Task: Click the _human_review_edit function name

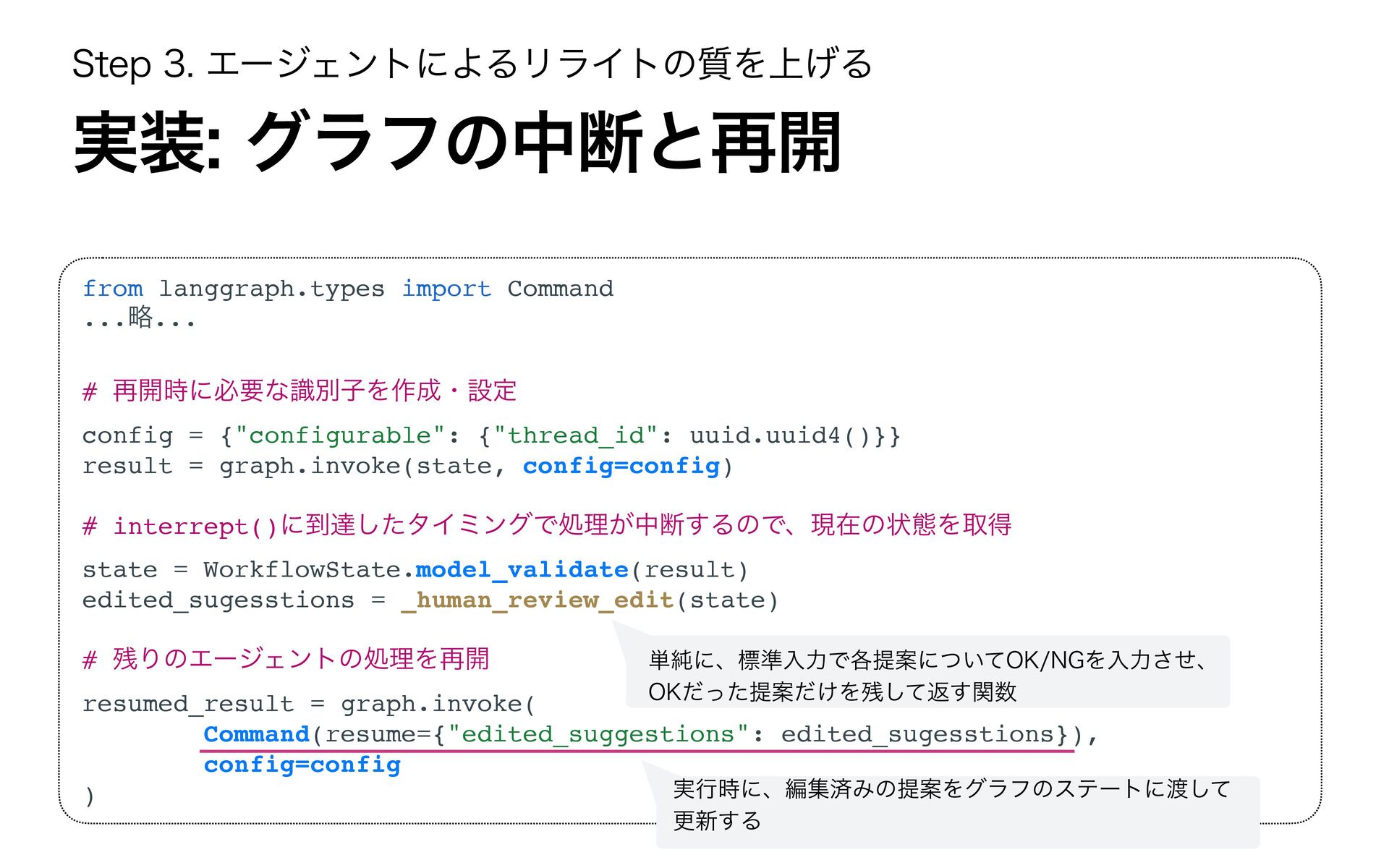Action: (538, 600)
